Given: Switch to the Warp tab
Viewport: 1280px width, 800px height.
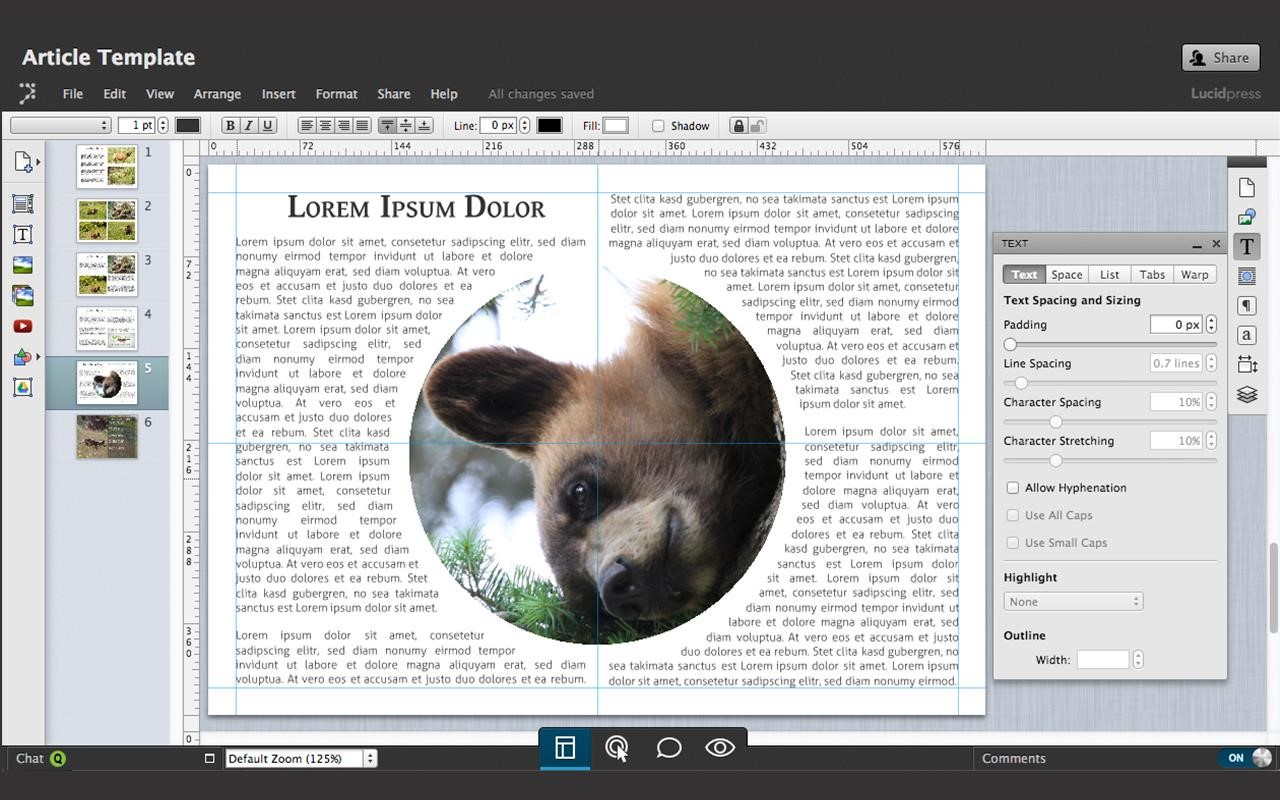Looking at the screenshot, I should click(x=1194, y=275).
